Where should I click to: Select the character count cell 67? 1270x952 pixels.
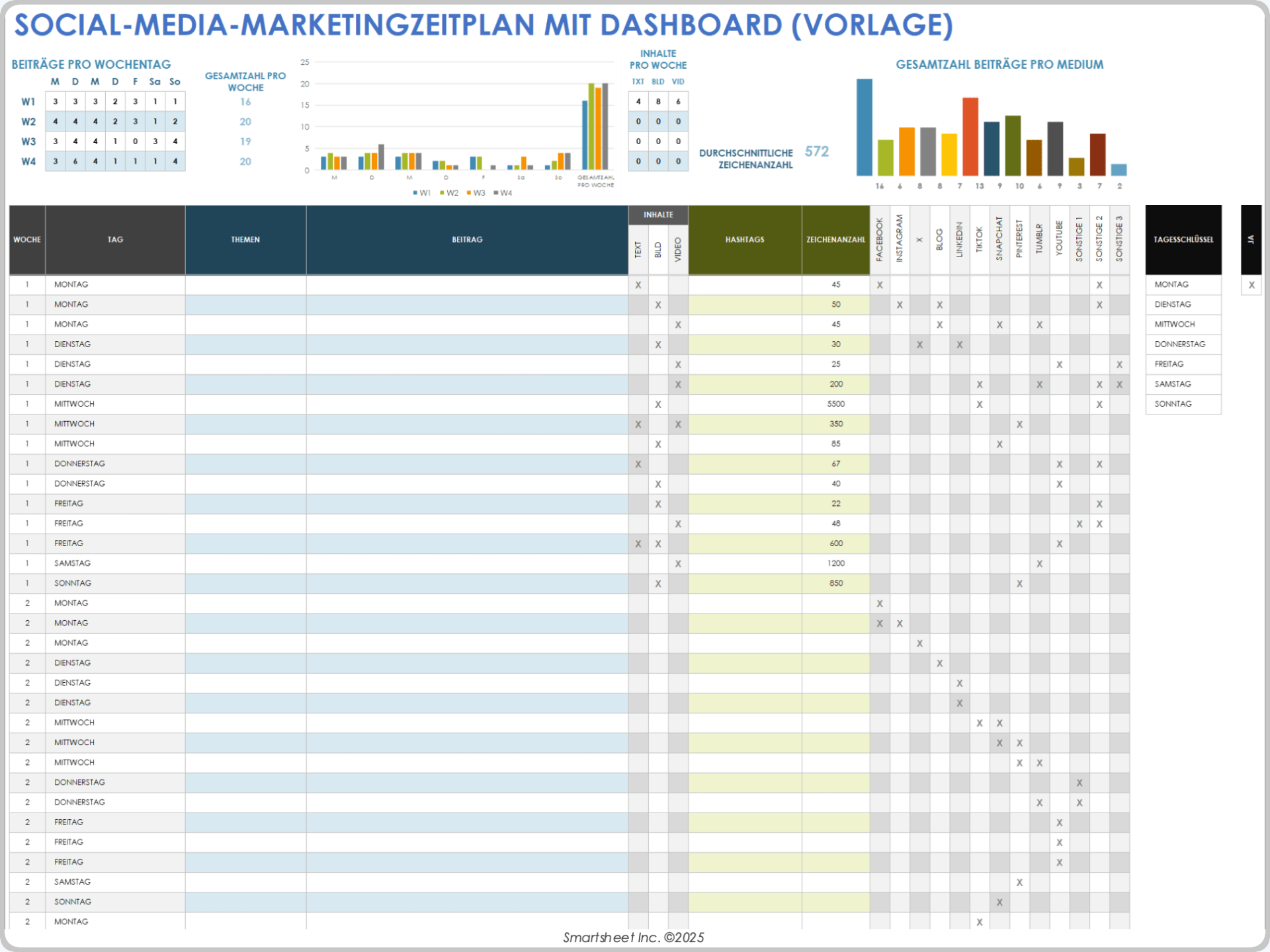835,463
